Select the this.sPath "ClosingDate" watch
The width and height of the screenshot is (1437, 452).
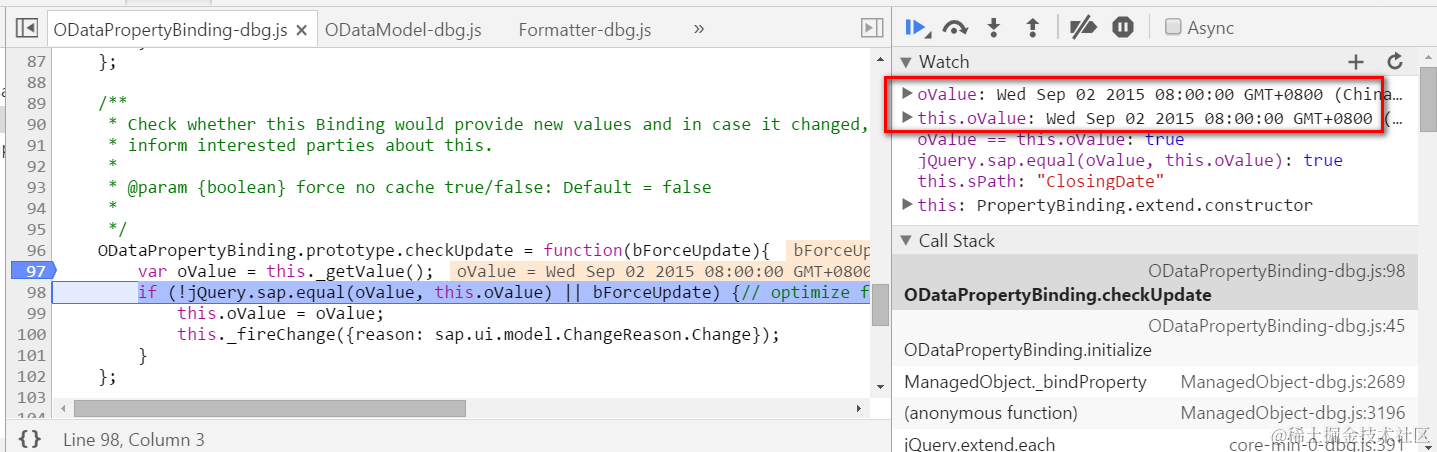(x=1041, y=181)
